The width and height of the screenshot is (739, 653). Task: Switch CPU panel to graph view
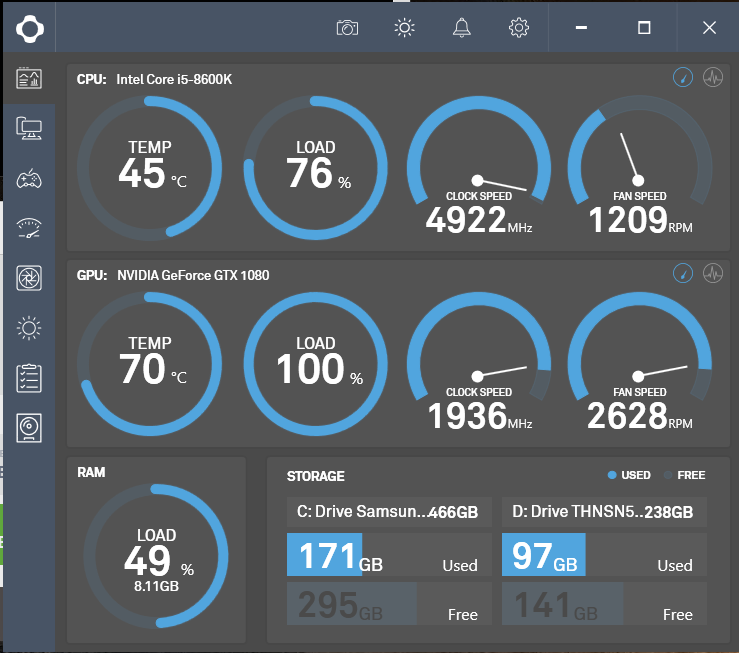[x=713, y=77]
